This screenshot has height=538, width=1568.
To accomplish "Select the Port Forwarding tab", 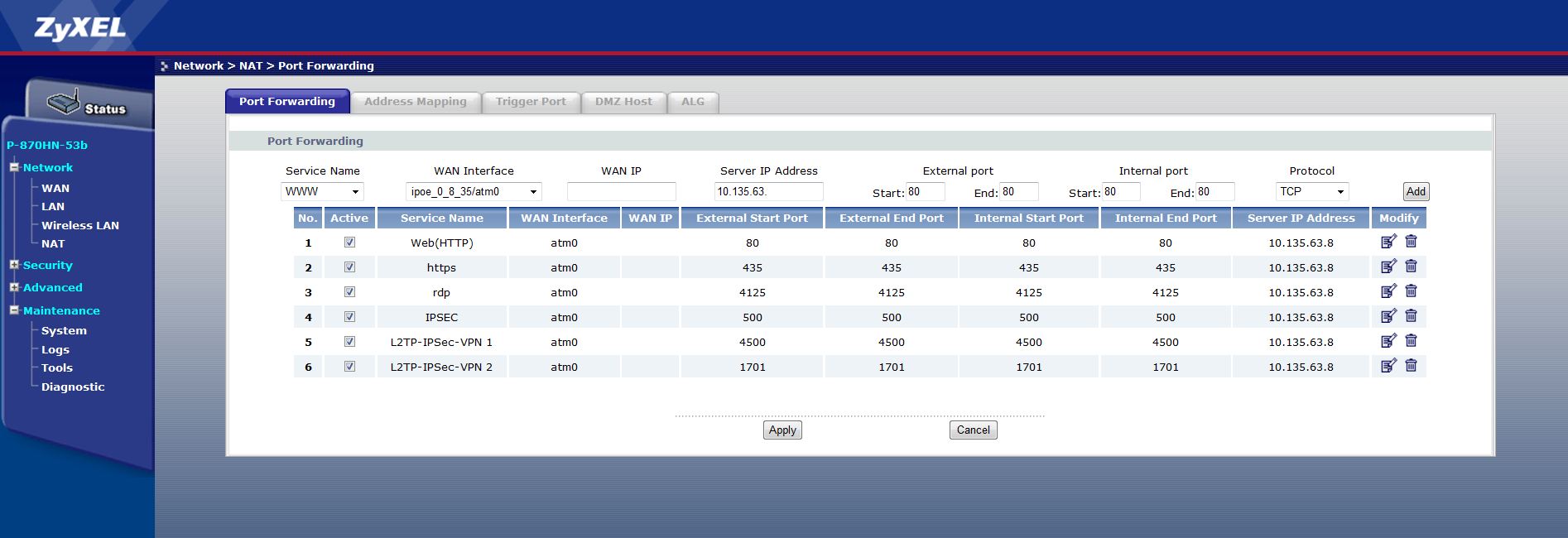I will click(x=287, y=102).
